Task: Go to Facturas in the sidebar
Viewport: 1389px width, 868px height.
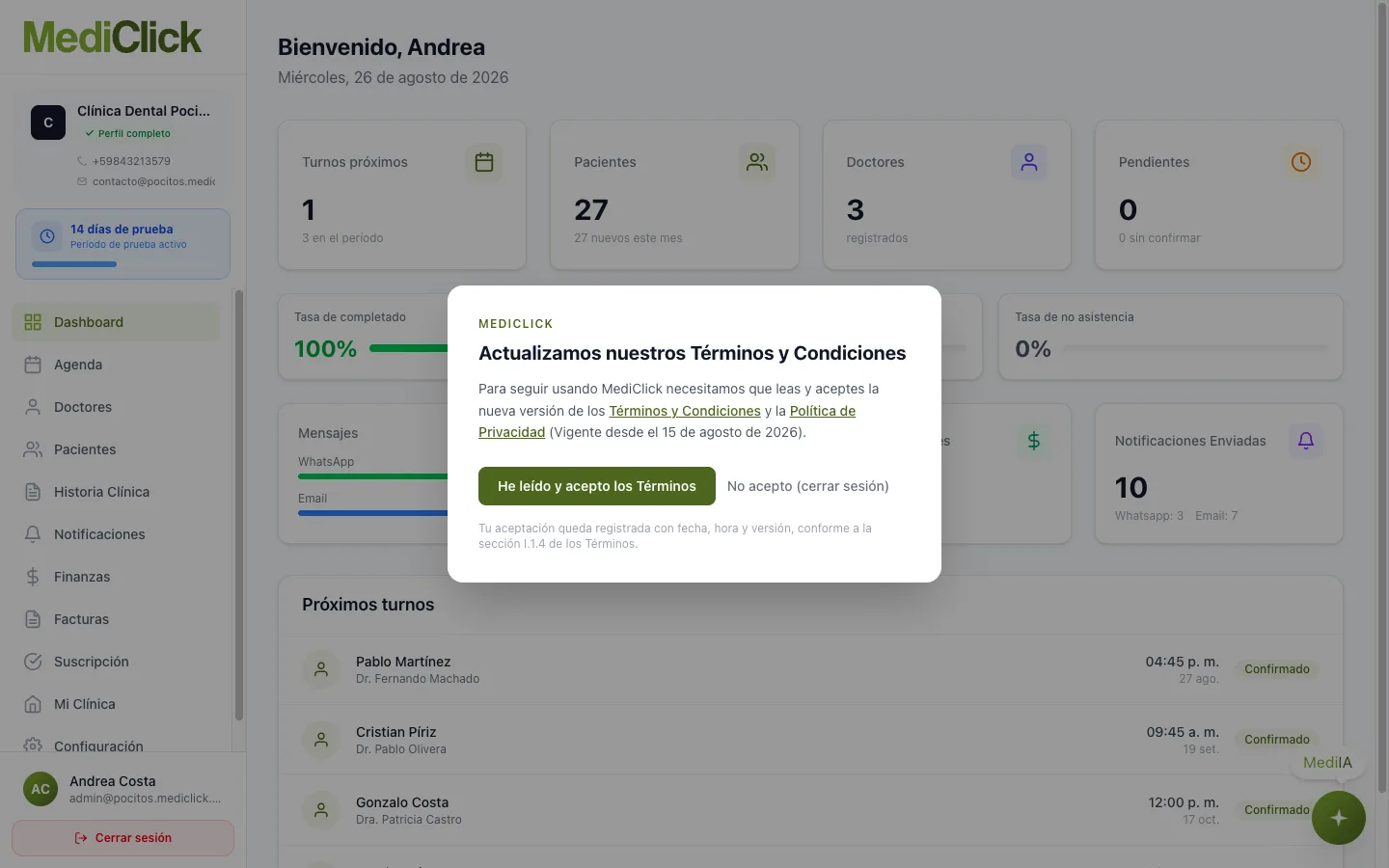Action: (116, 619)
